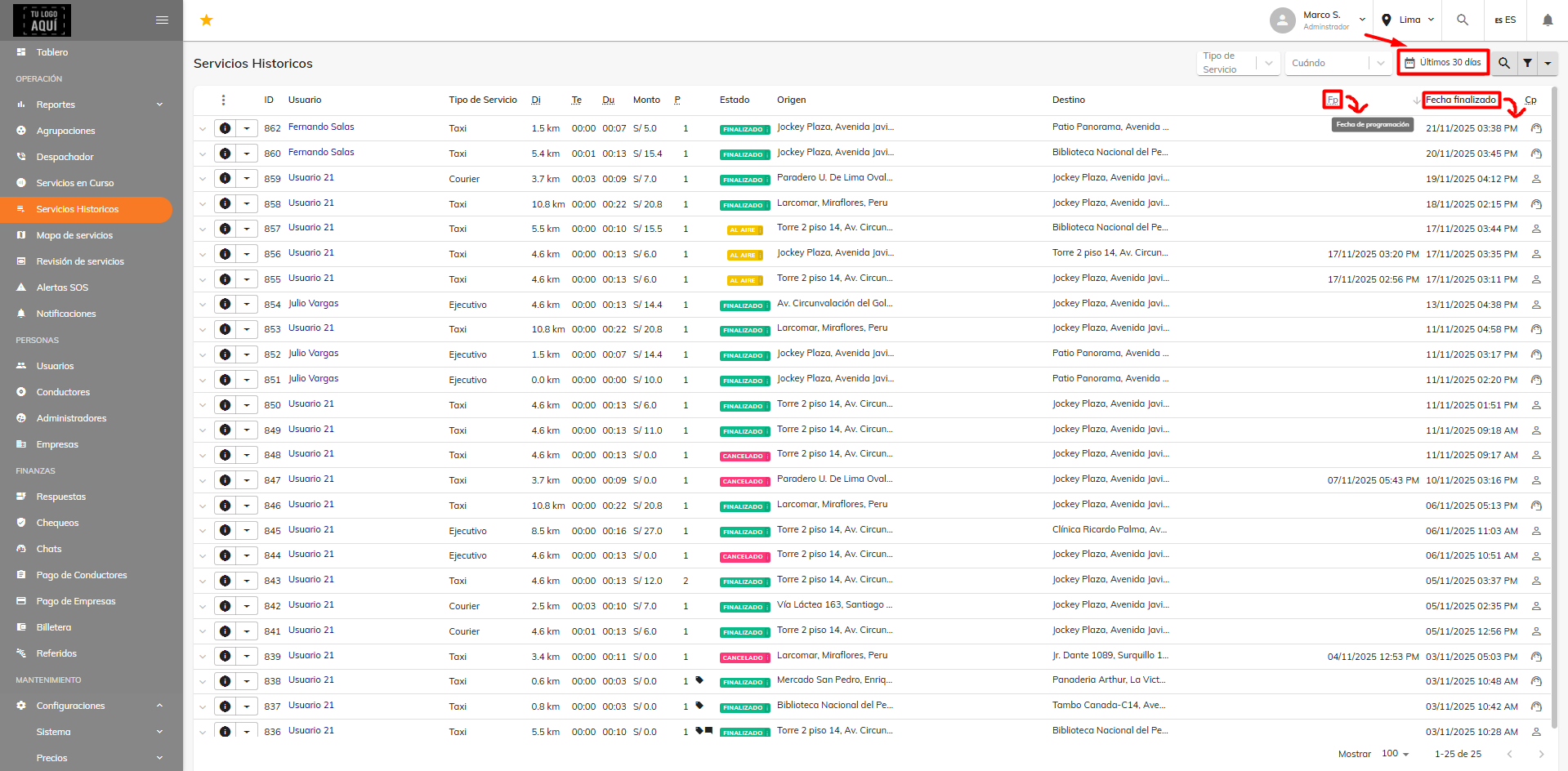Open the info icon for service 862

click(226, 128)
